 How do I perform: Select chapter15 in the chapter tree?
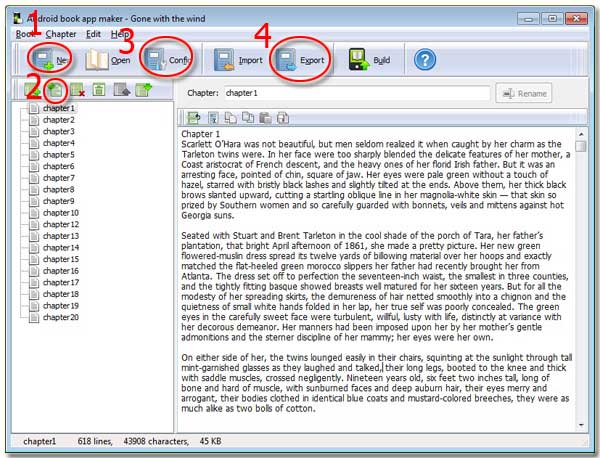click(61, 259)
